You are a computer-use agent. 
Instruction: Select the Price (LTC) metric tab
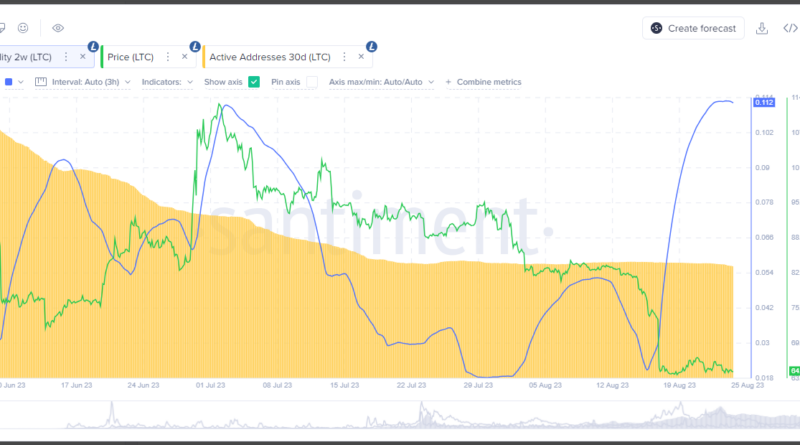coord(131,57)
